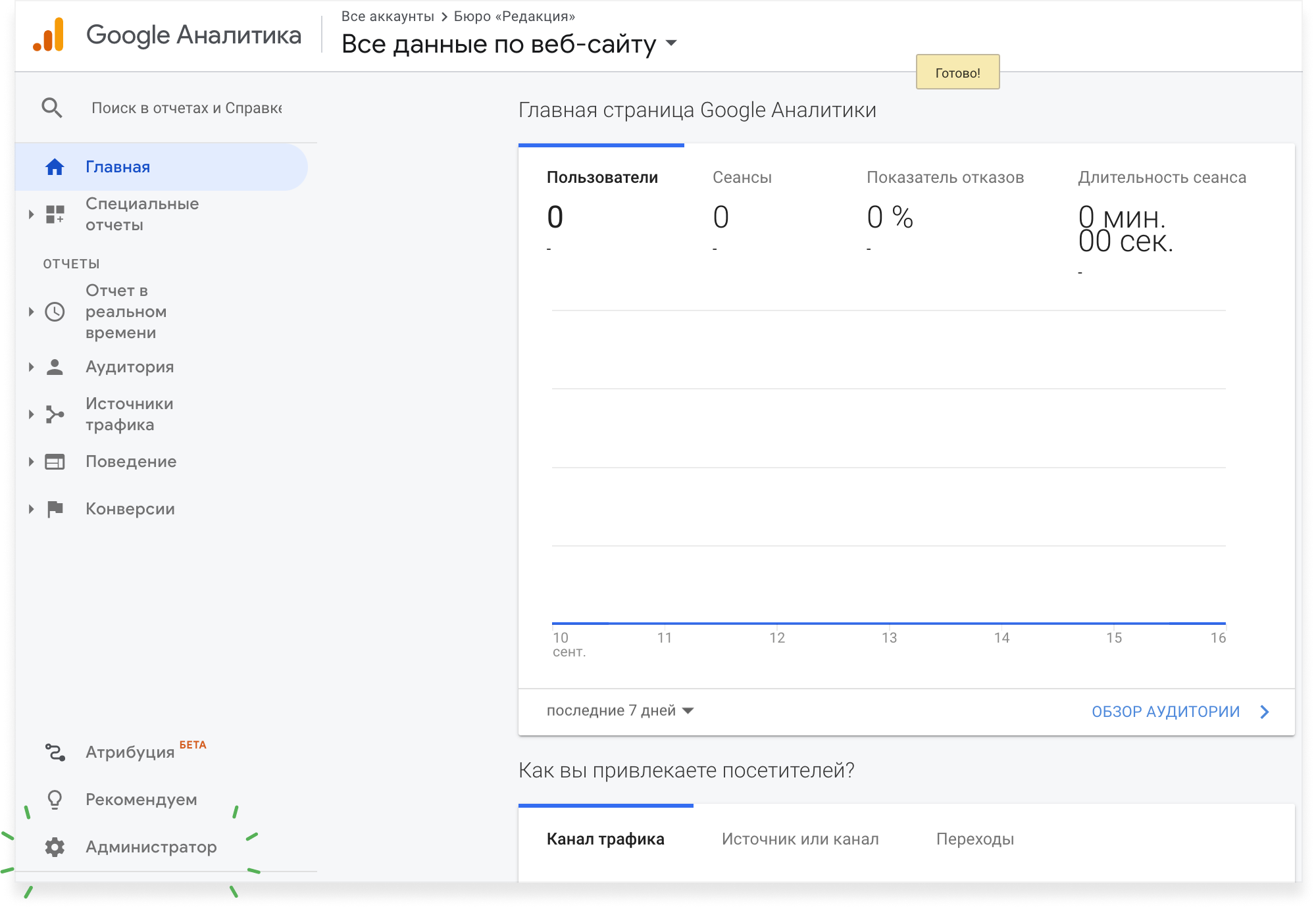Click the ОТЧЕТЫ sidebar heading

[x=72, y=264]
